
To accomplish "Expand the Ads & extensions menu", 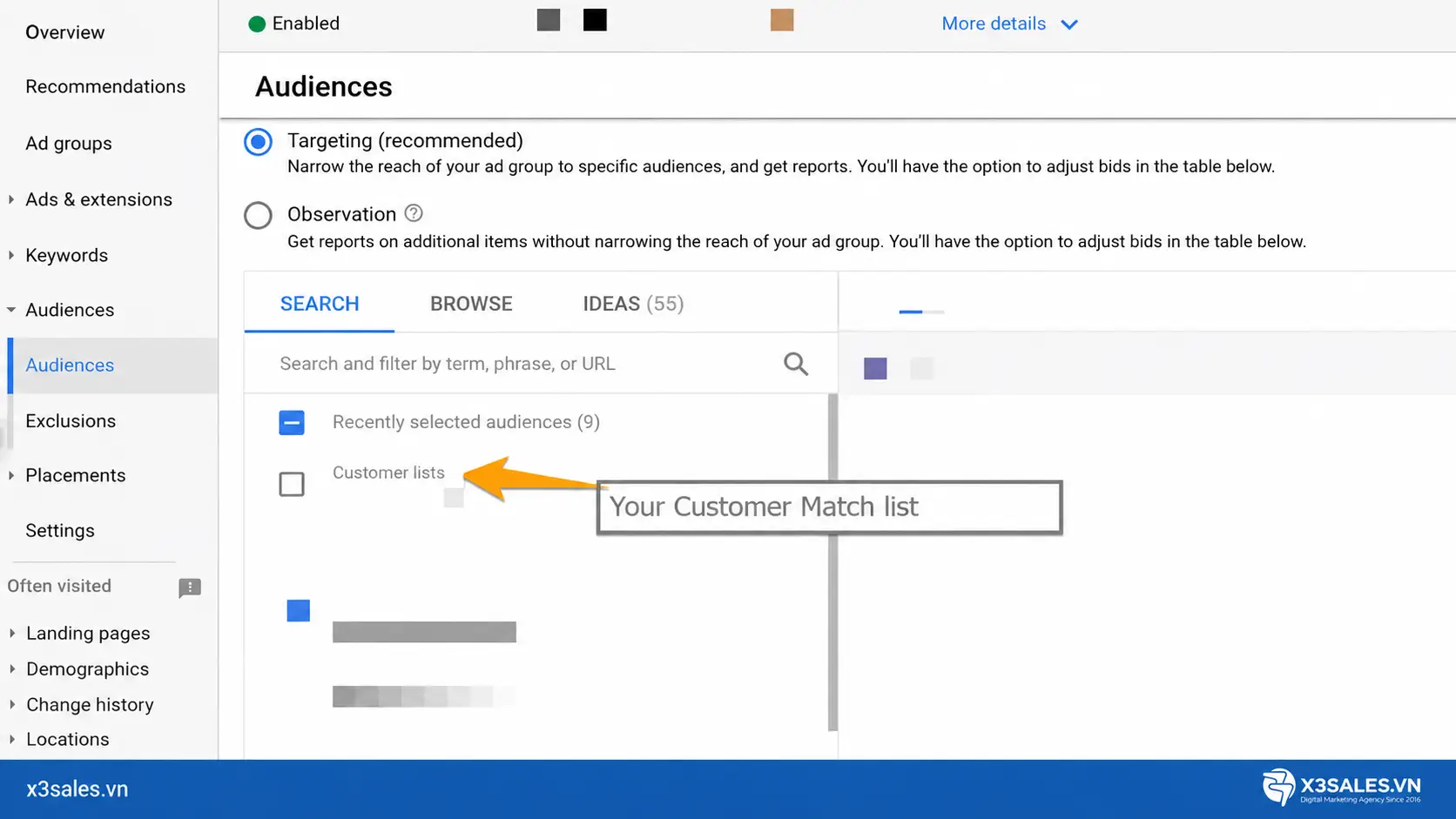I will [11, 199].
